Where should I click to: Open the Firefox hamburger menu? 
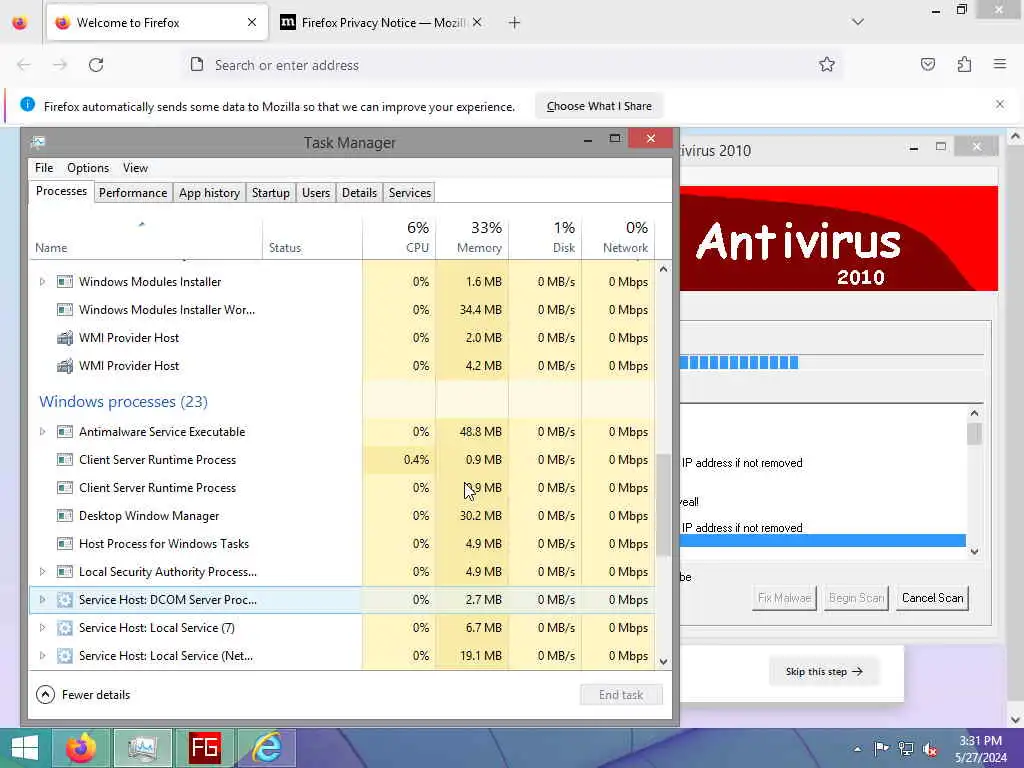[x=1000, y=64]
